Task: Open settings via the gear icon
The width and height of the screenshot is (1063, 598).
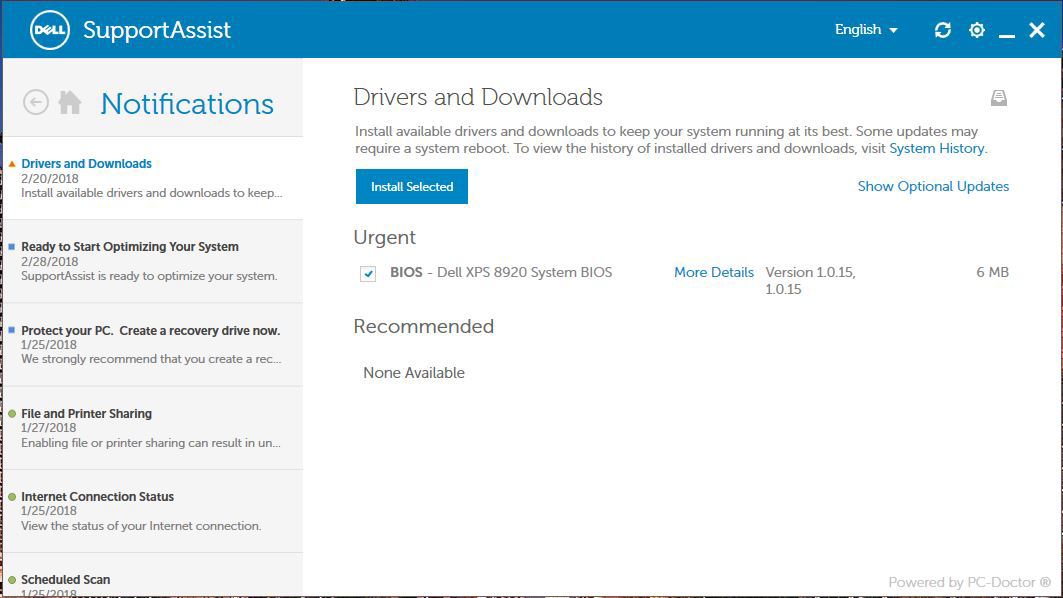Action: pyautogui.click(x=977, y=30)
